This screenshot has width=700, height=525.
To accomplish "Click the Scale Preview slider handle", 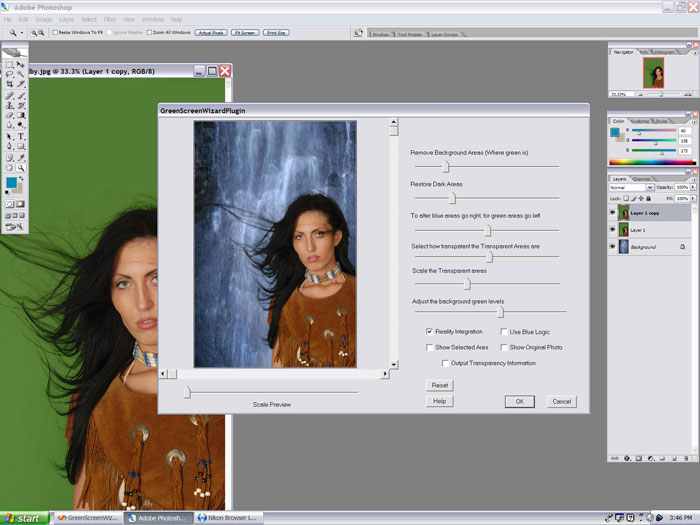I will (188, 392).
